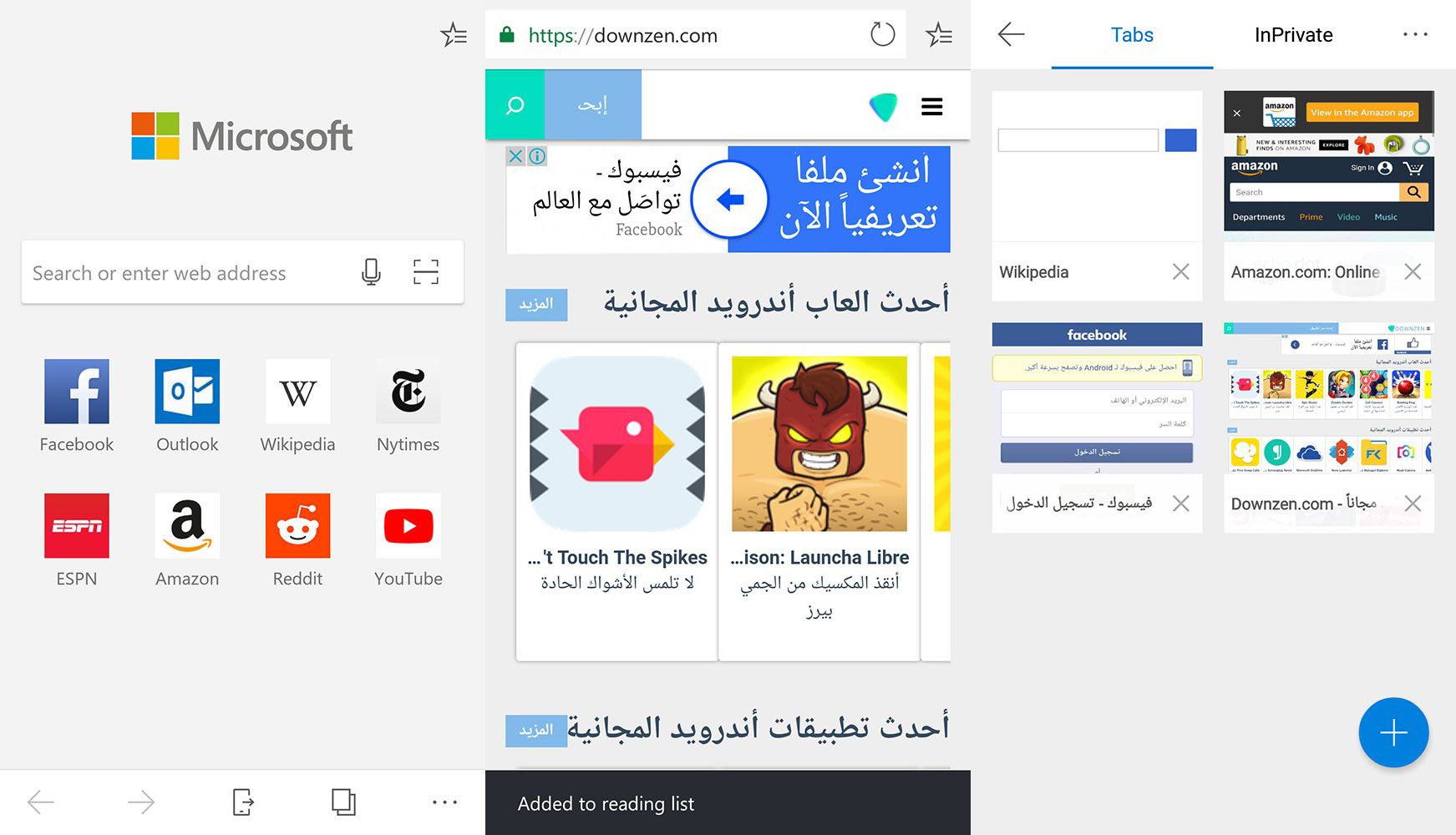Switch to the InPrivate tab

coord(1293,35)
